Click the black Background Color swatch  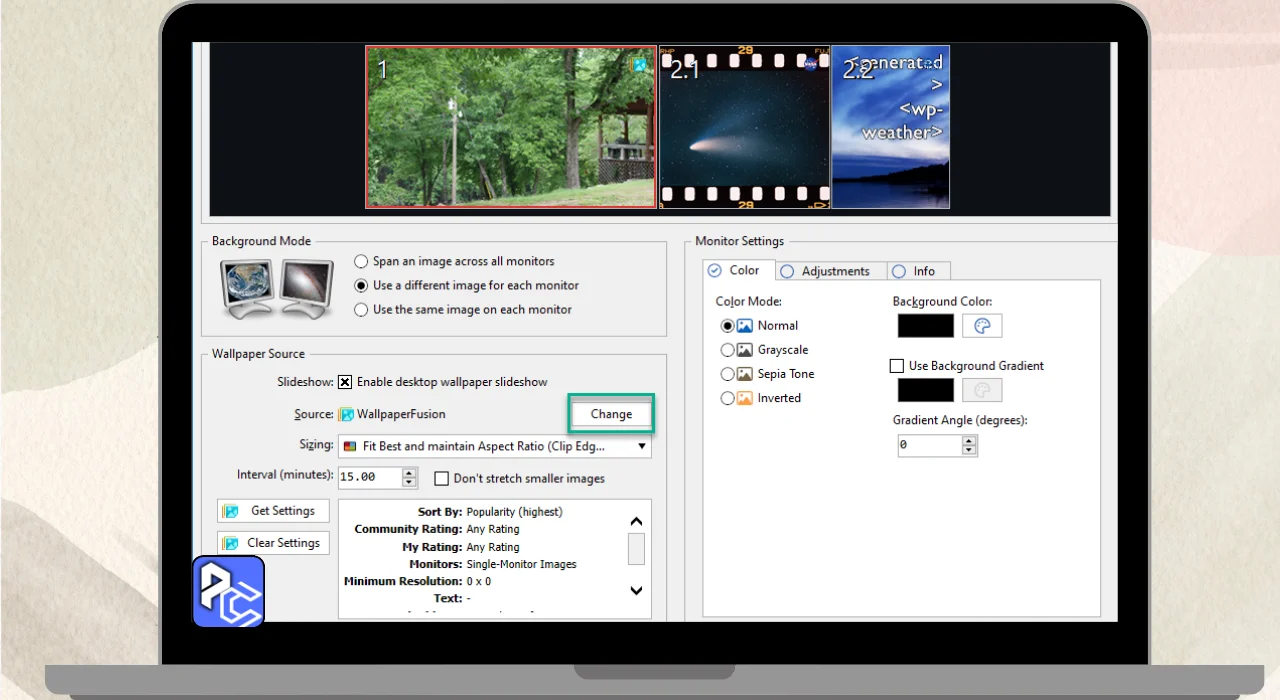925,326
